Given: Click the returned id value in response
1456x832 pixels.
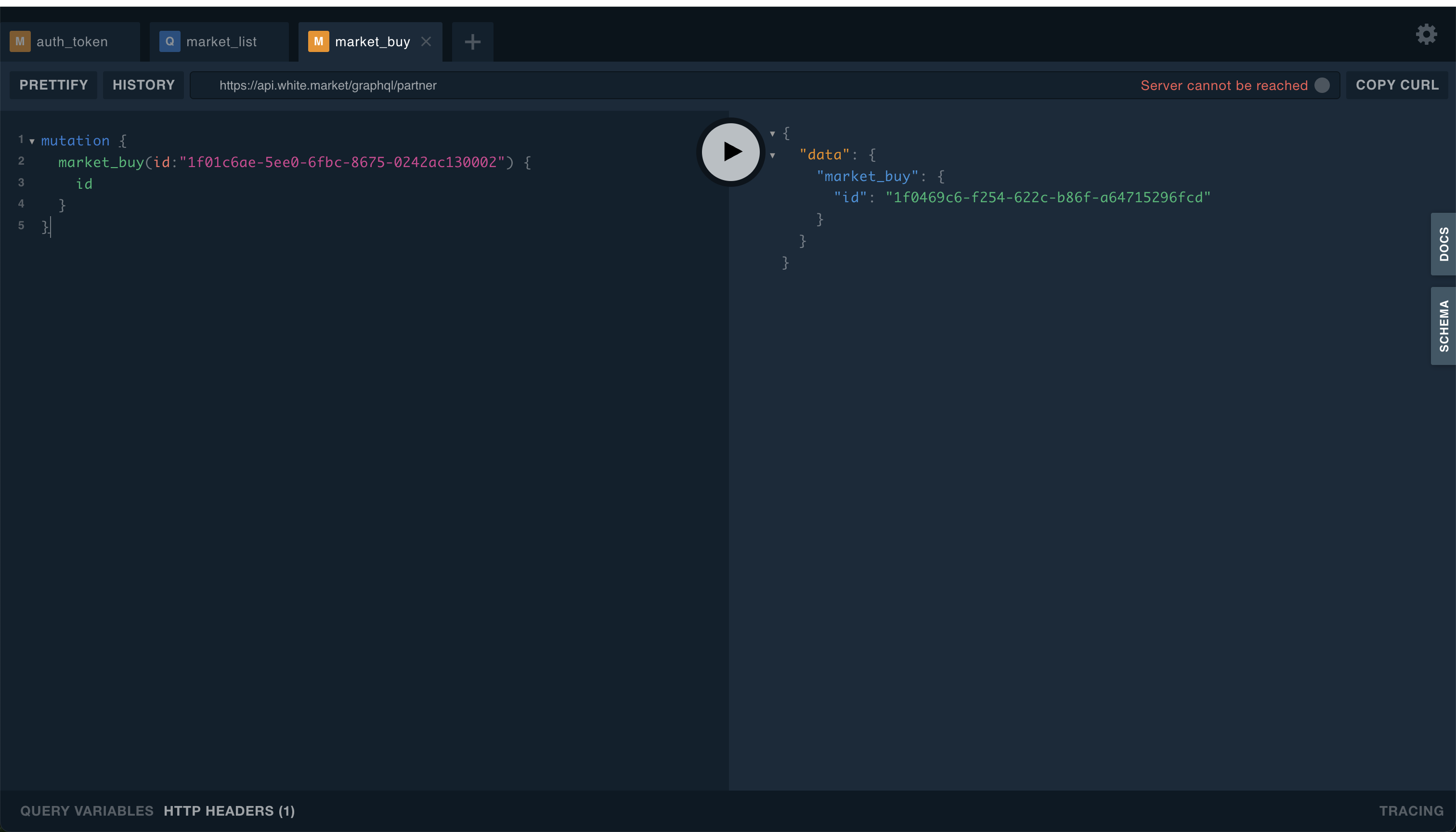Looking at the screenshot, I should click(x=1048, y=198).
